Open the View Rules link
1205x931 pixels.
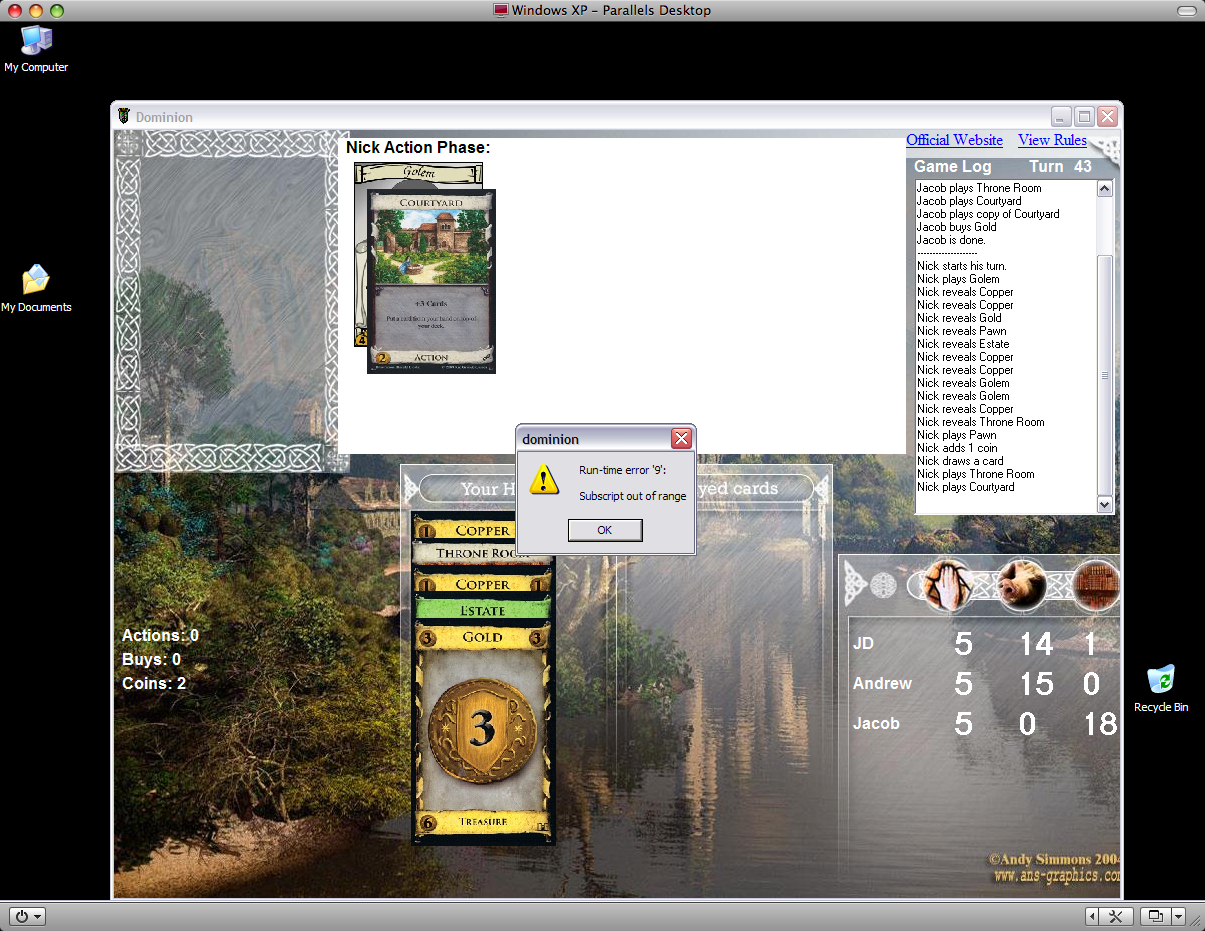point(1052,140)
